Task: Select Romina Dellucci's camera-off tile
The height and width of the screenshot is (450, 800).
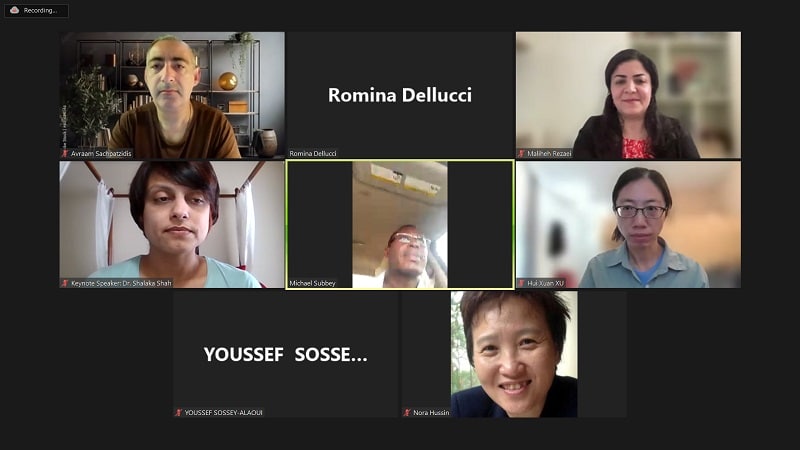Action: (400, 95)
